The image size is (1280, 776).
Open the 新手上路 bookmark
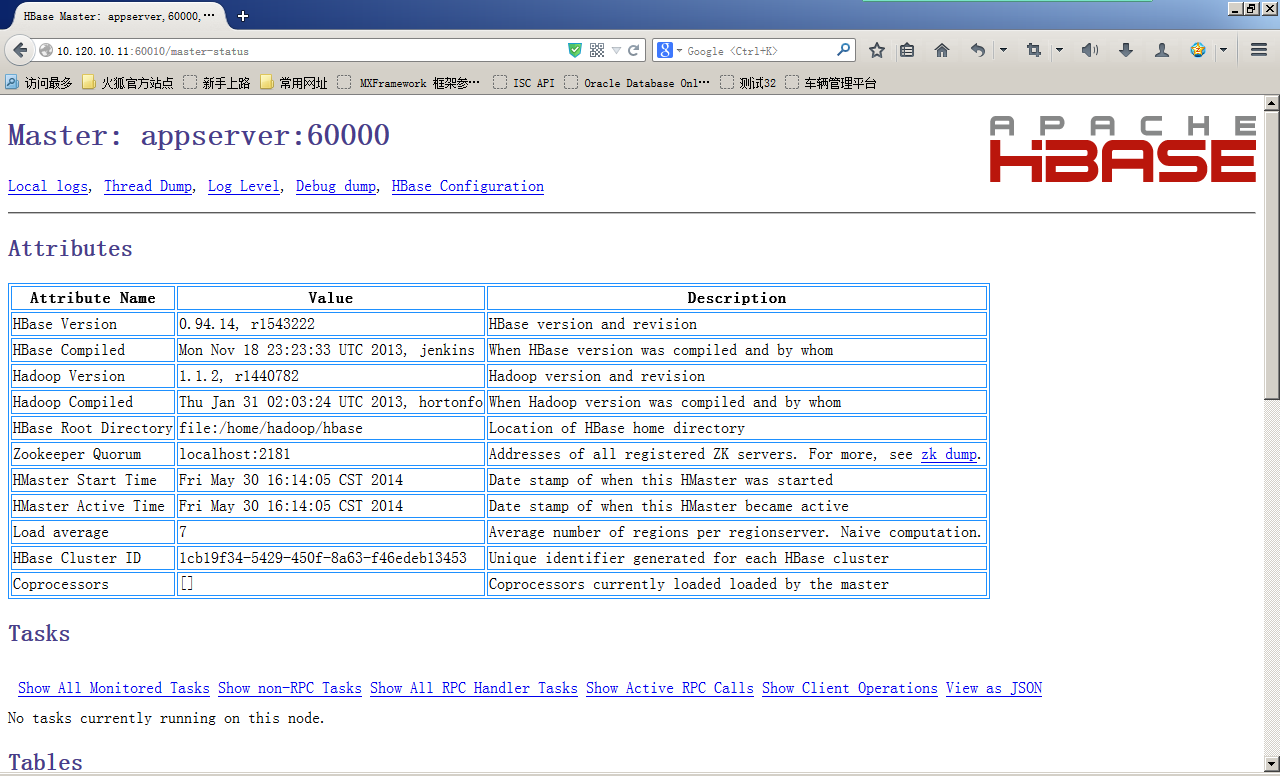tap(217, 83)
